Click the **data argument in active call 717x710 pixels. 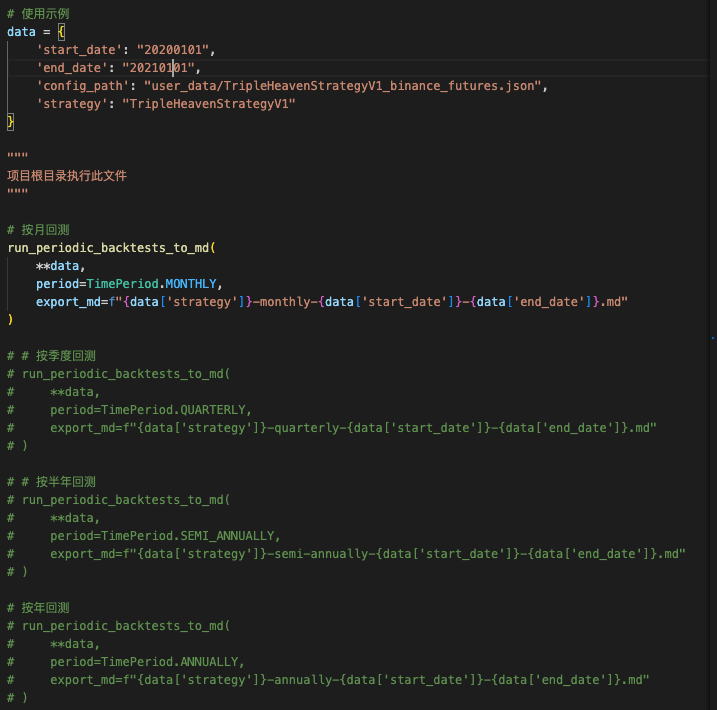coord(60,266)
